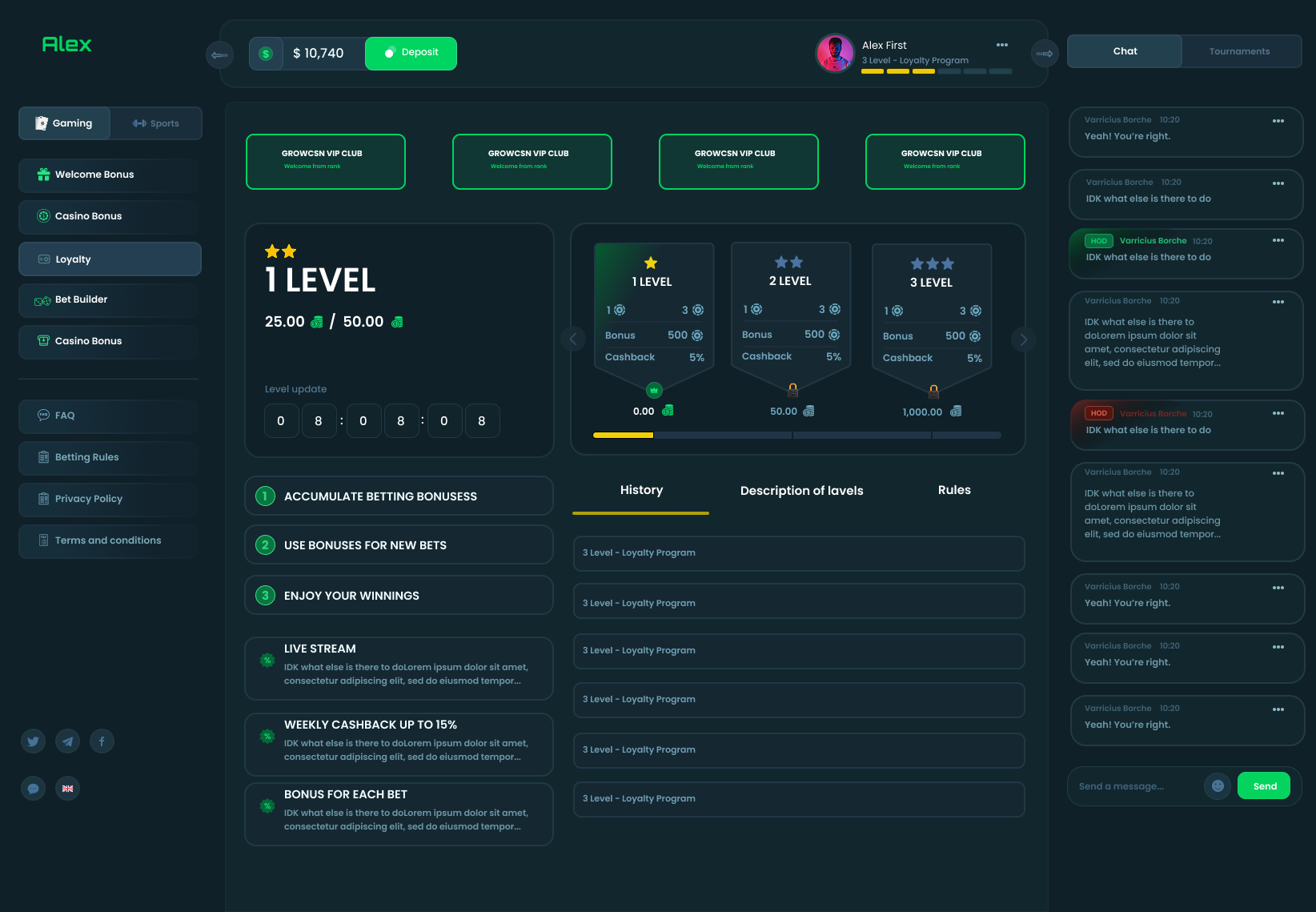The width and height of the screenshot is (1316, 912).
Task: Open the three-dot menu beside Alex First
Action: point(1001,45)
